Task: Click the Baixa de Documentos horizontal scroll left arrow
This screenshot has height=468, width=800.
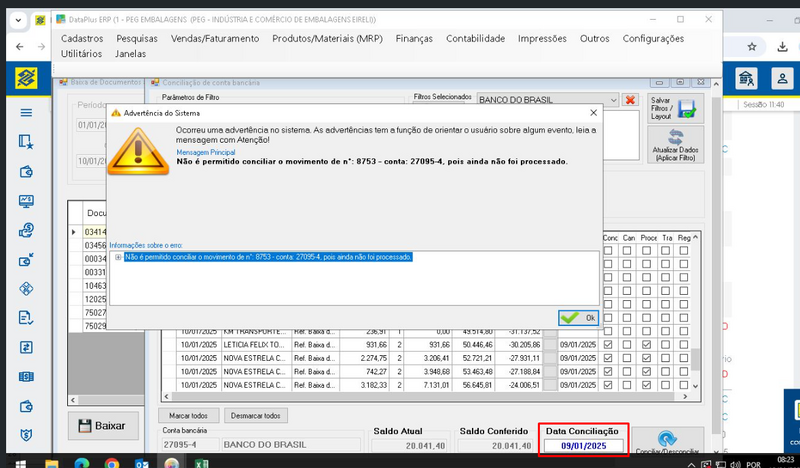Action: coord(73,400)
